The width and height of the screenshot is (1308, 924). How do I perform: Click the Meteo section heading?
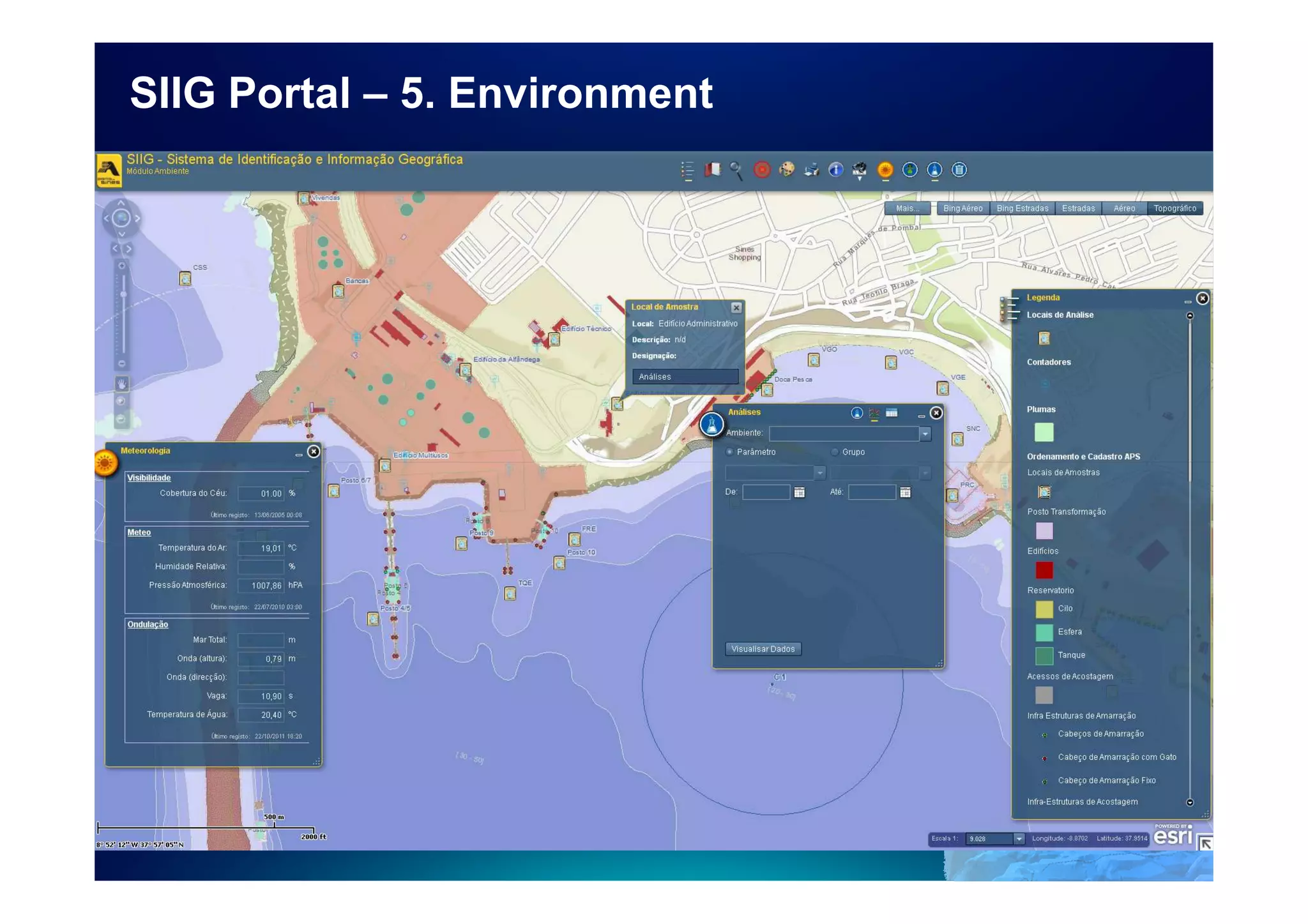pyautogui.click(x=139, y=533)
